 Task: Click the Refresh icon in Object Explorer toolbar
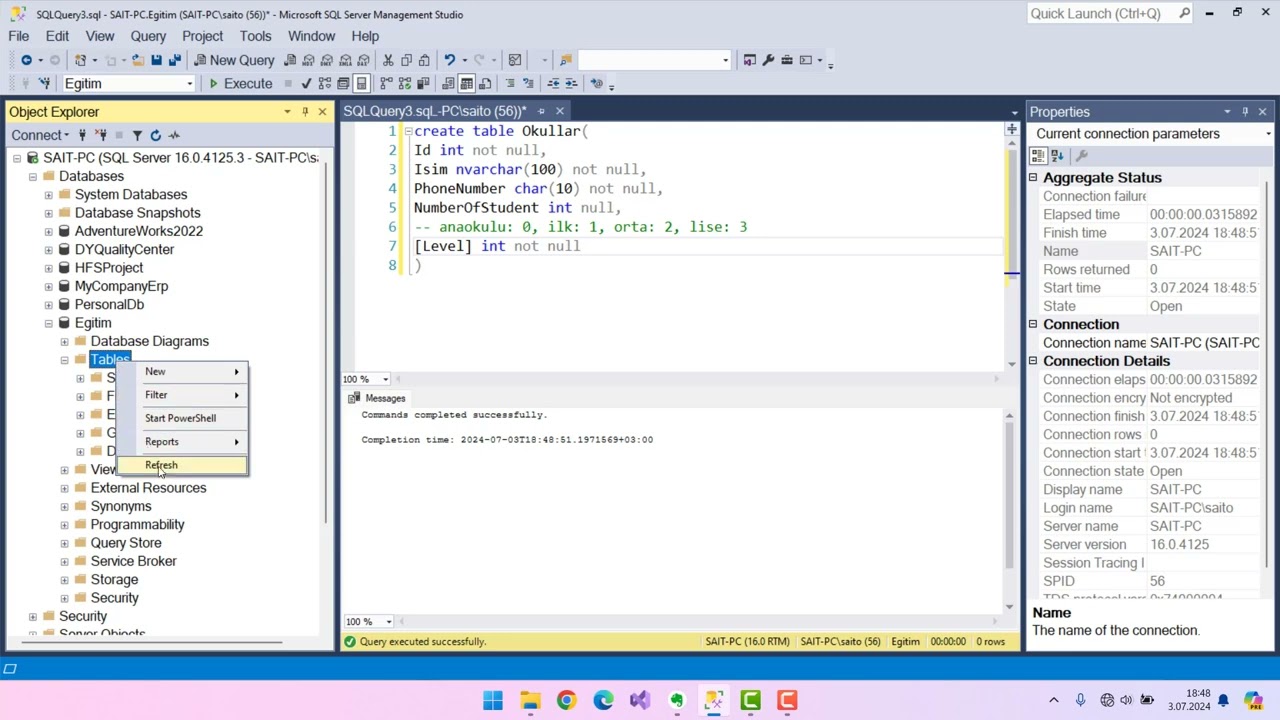155,135
